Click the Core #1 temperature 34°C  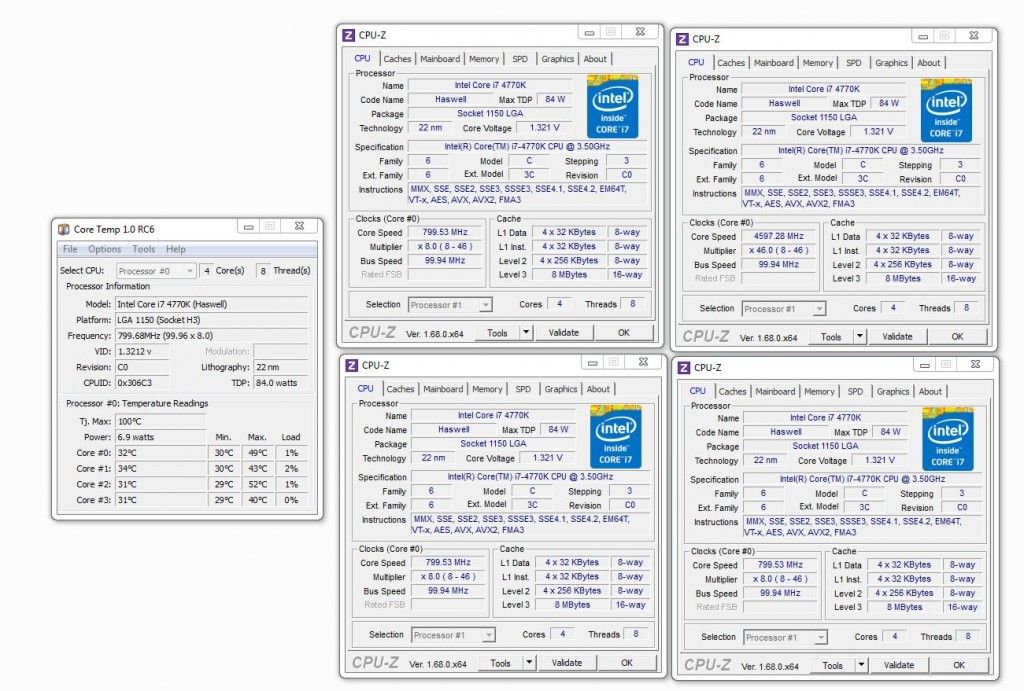point(161,468)
